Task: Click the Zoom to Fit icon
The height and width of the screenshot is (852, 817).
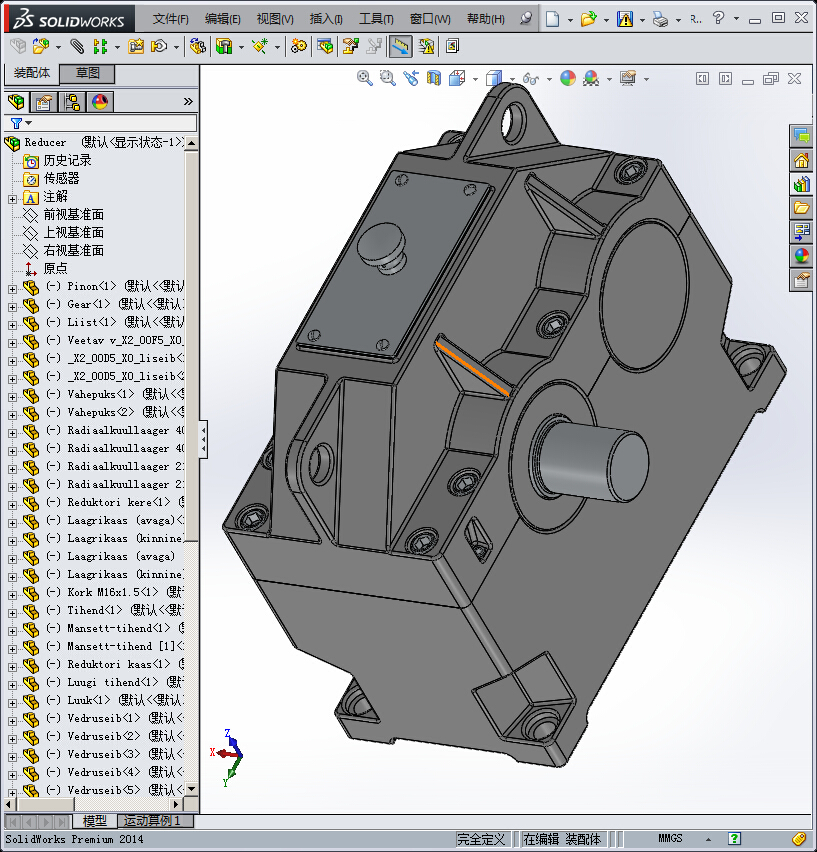Action: pos(364,79)
